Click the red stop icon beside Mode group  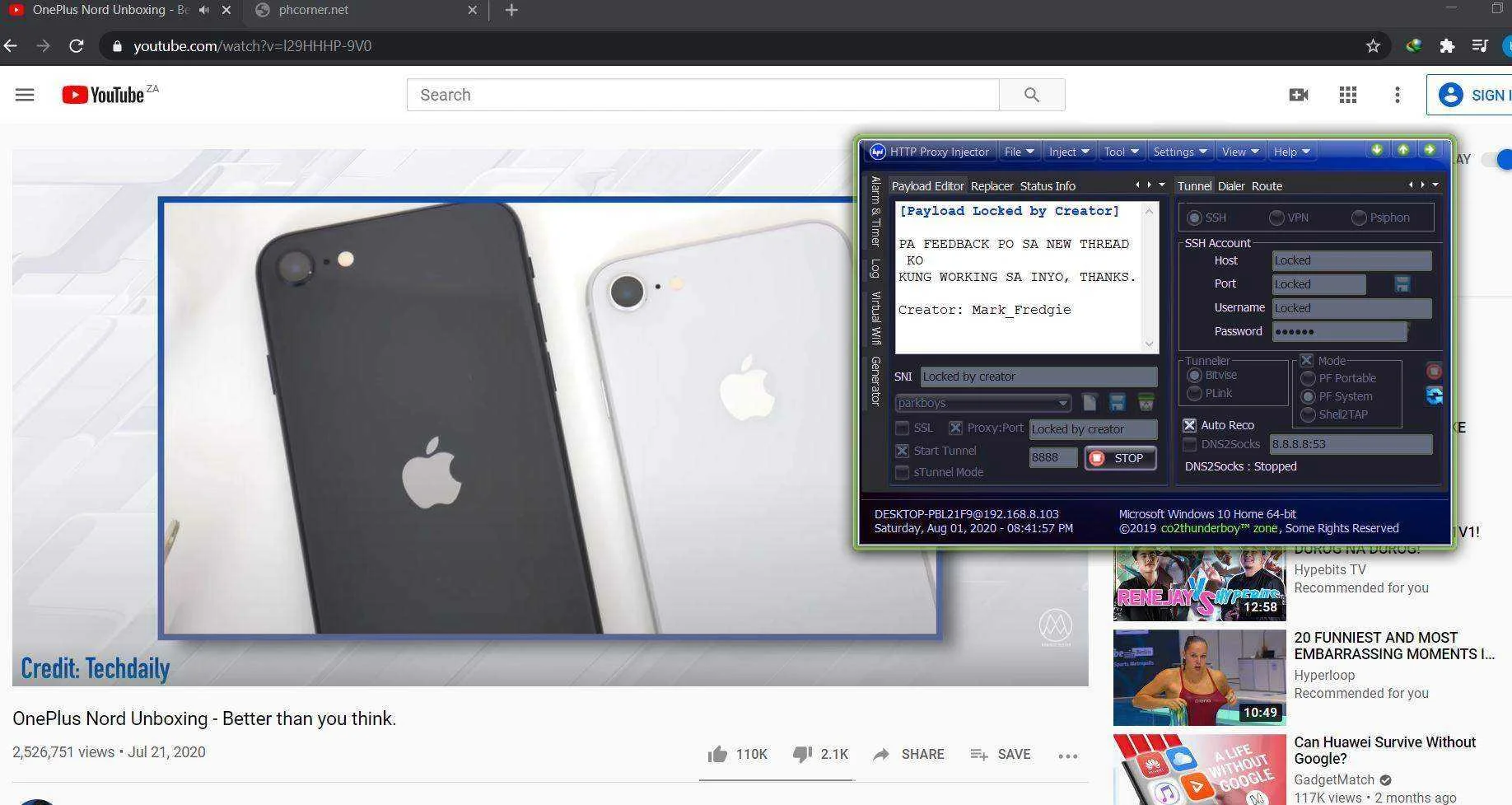(x=1434, y=372)
